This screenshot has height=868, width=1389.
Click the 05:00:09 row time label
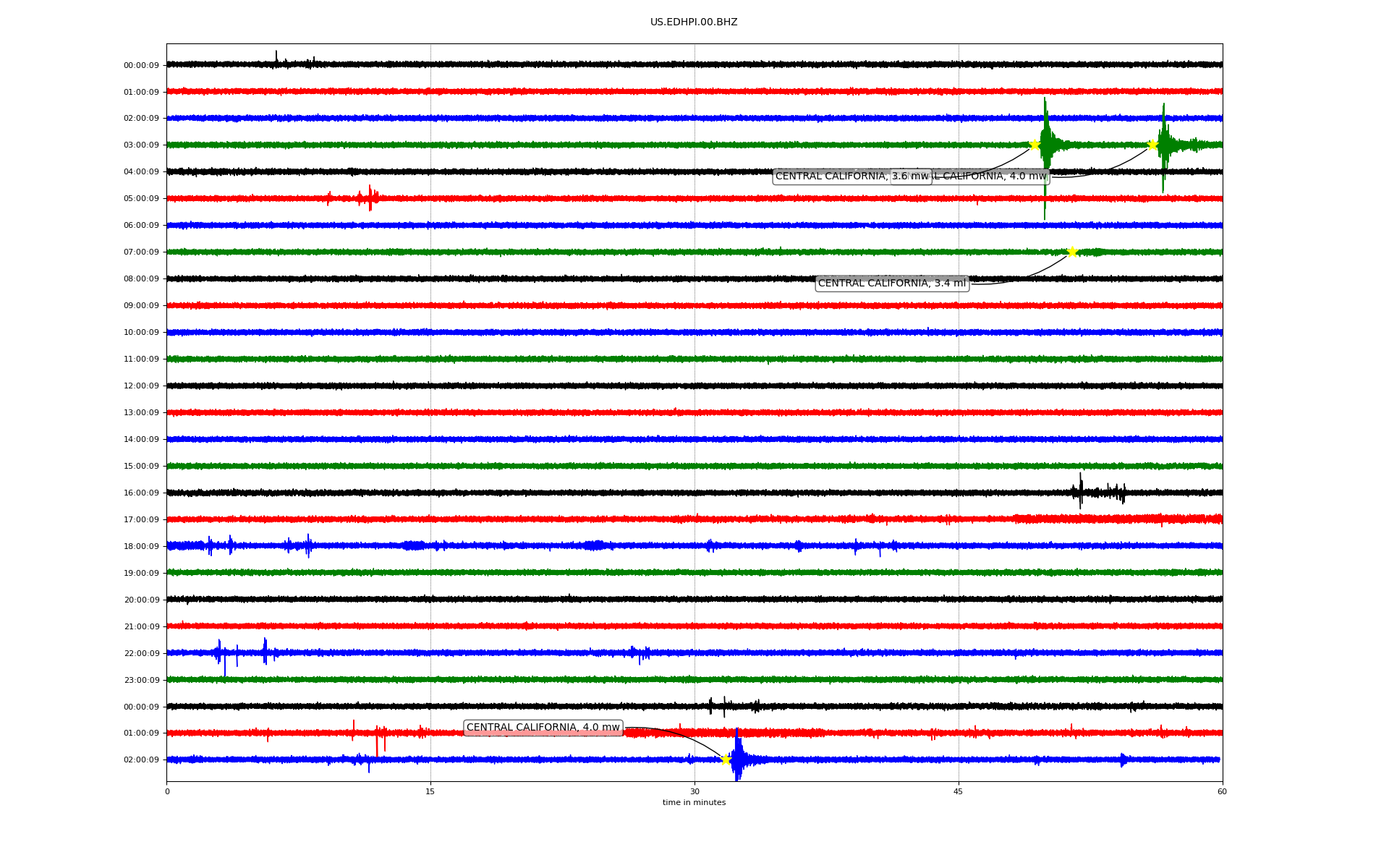click(141, 199)
